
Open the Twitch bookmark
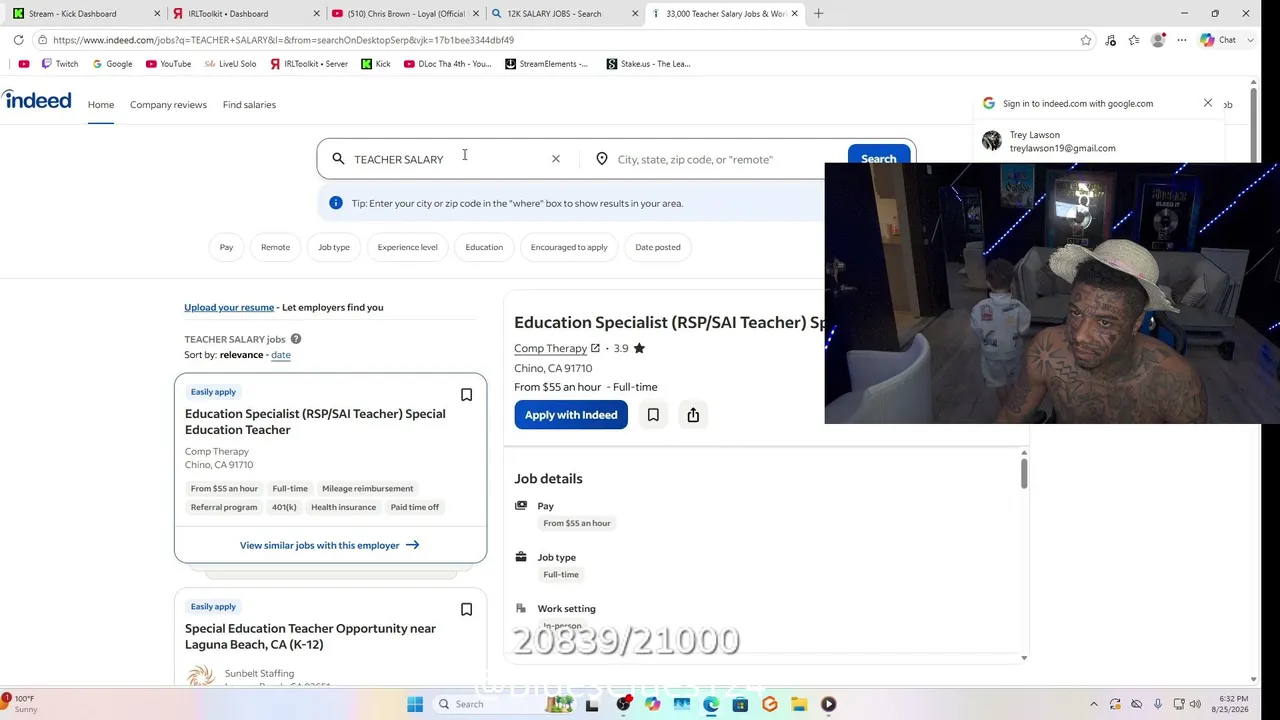(59, 64)
